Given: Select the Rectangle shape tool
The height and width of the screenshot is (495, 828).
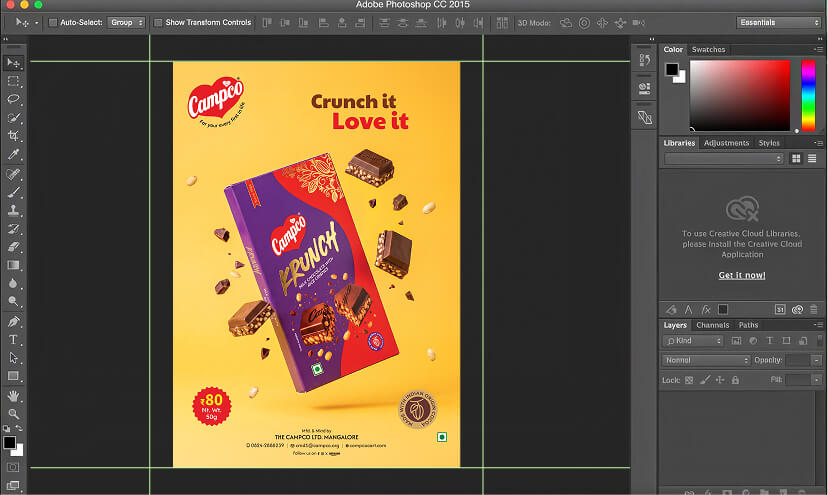Looking at the screenshot, I should pos(13,376).
